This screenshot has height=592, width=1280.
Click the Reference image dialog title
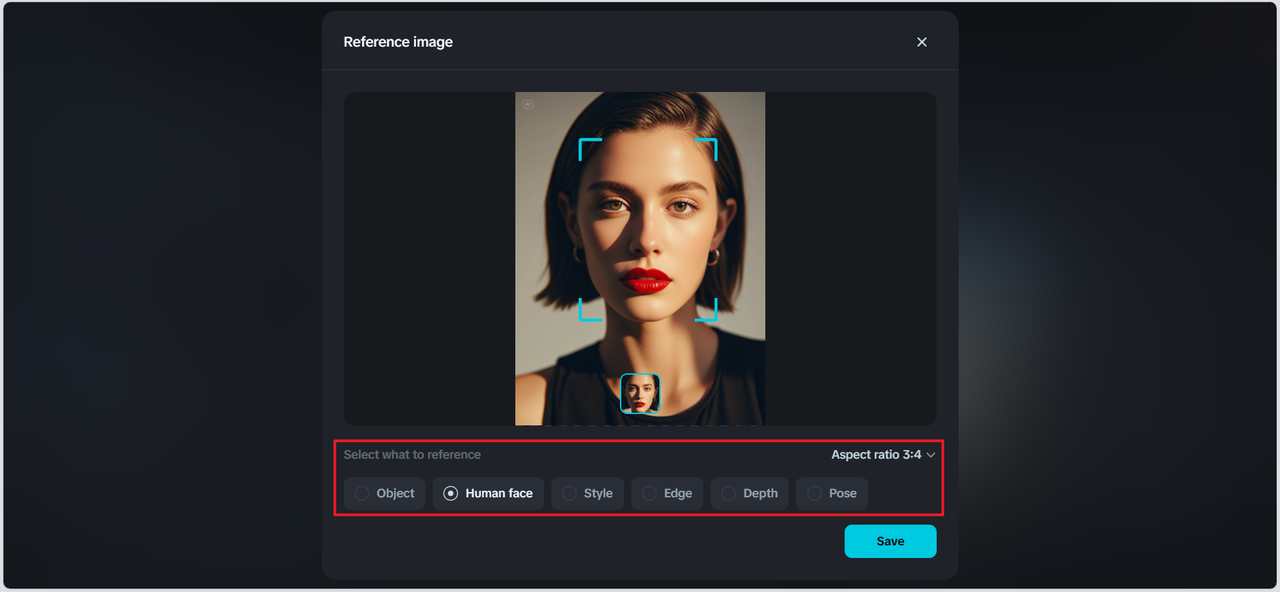coord(398,42)
